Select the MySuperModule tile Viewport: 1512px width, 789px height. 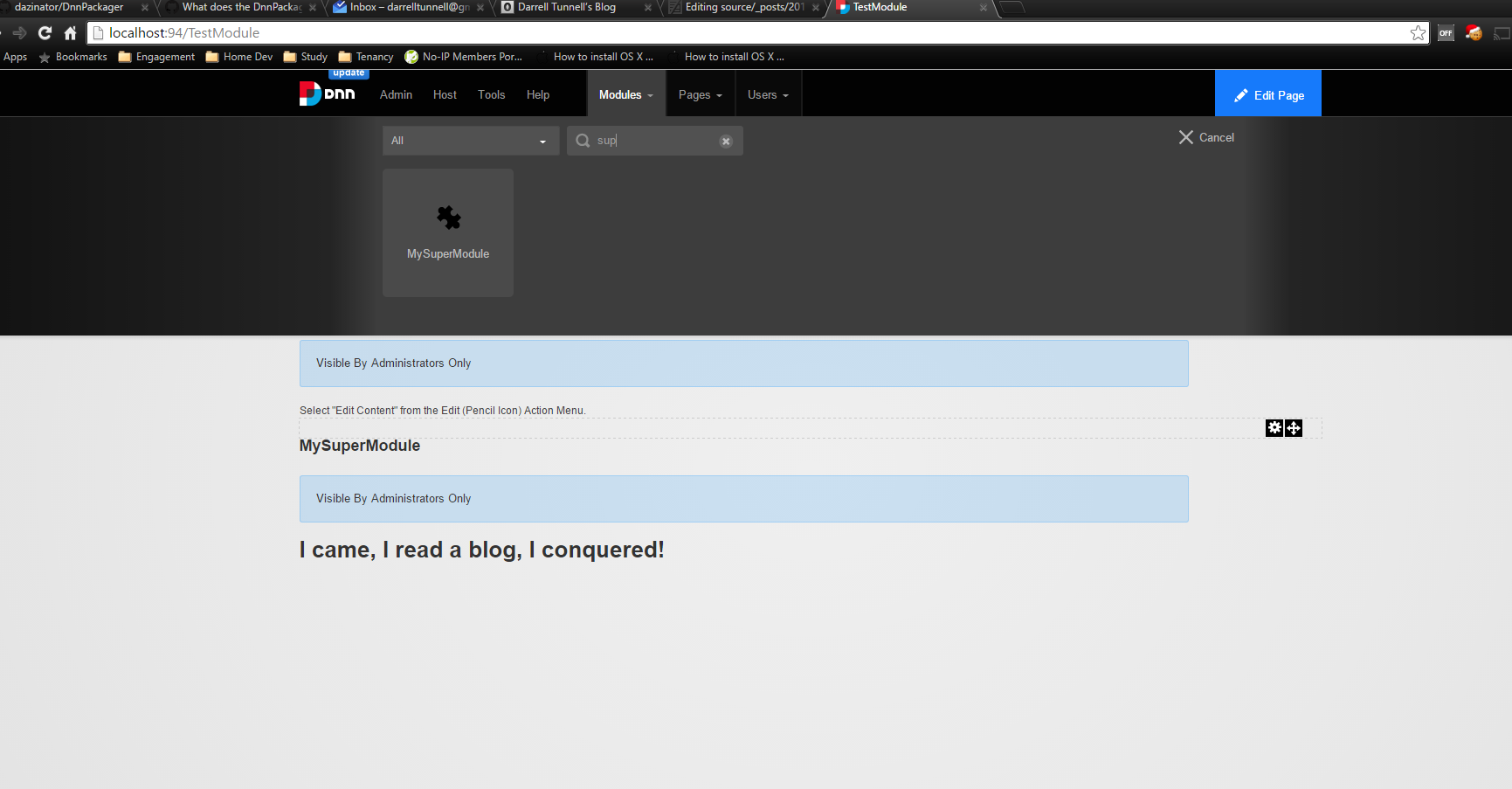click(448, 232)
